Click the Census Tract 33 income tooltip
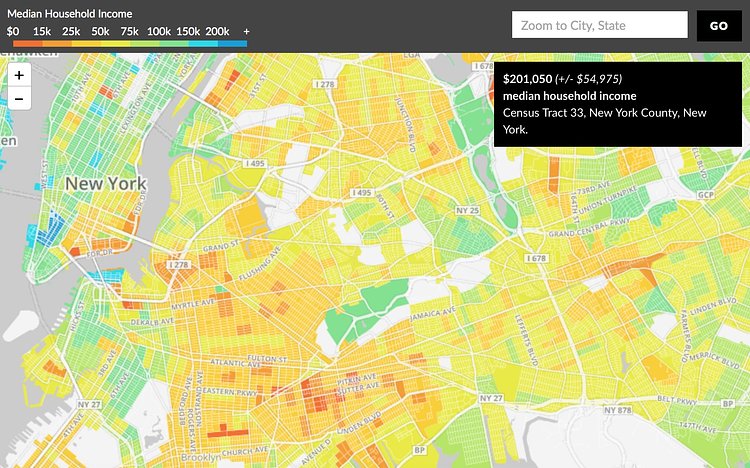Viewport: 750px width, 468px height. point(617,104)
